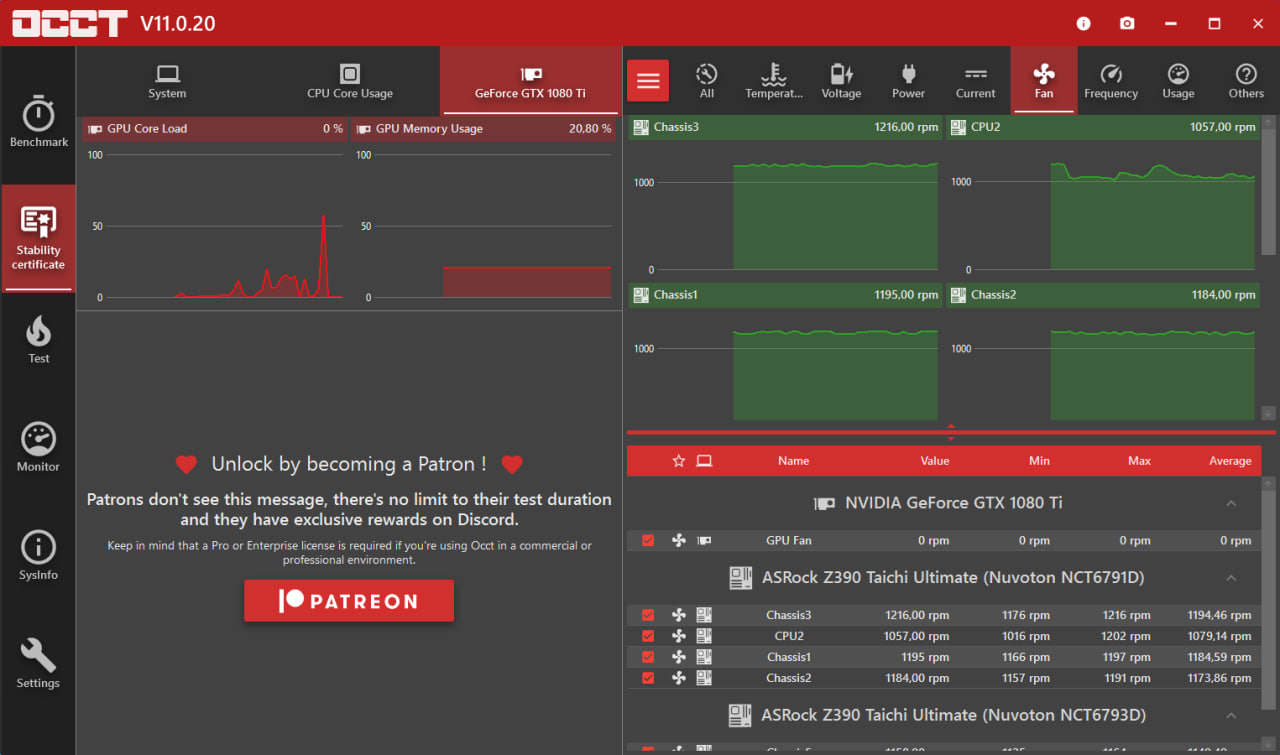This screenshot has height=755, width=1280.
Task: Click the motherboard icon in Chassis1 row
Action: 704,657
